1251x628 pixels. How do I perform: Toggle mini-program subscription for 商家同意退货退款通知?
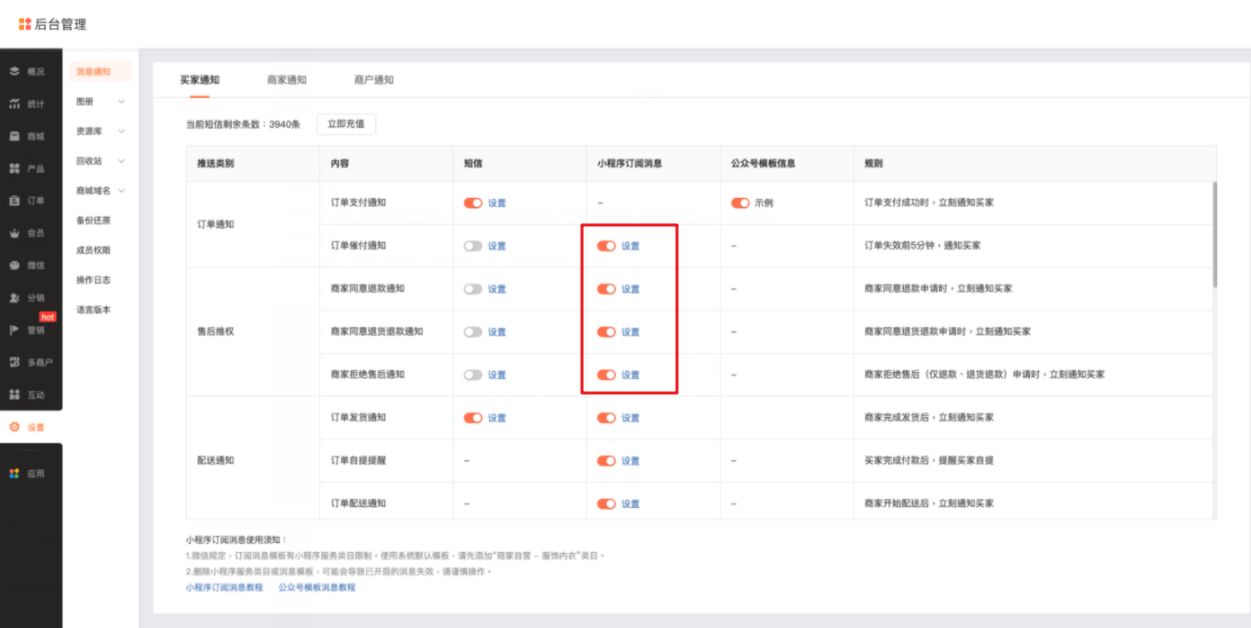click(606, 332)
